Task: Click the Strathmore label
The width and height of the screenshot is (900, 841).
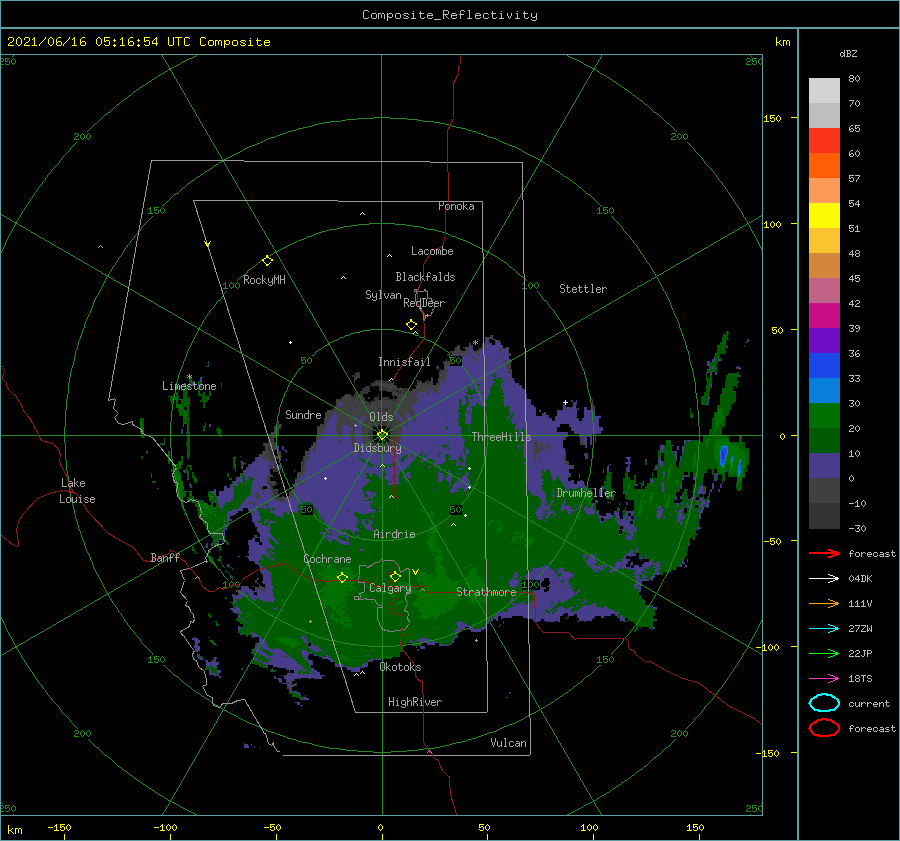Action: pyautogui.click(x=486, y=592)
